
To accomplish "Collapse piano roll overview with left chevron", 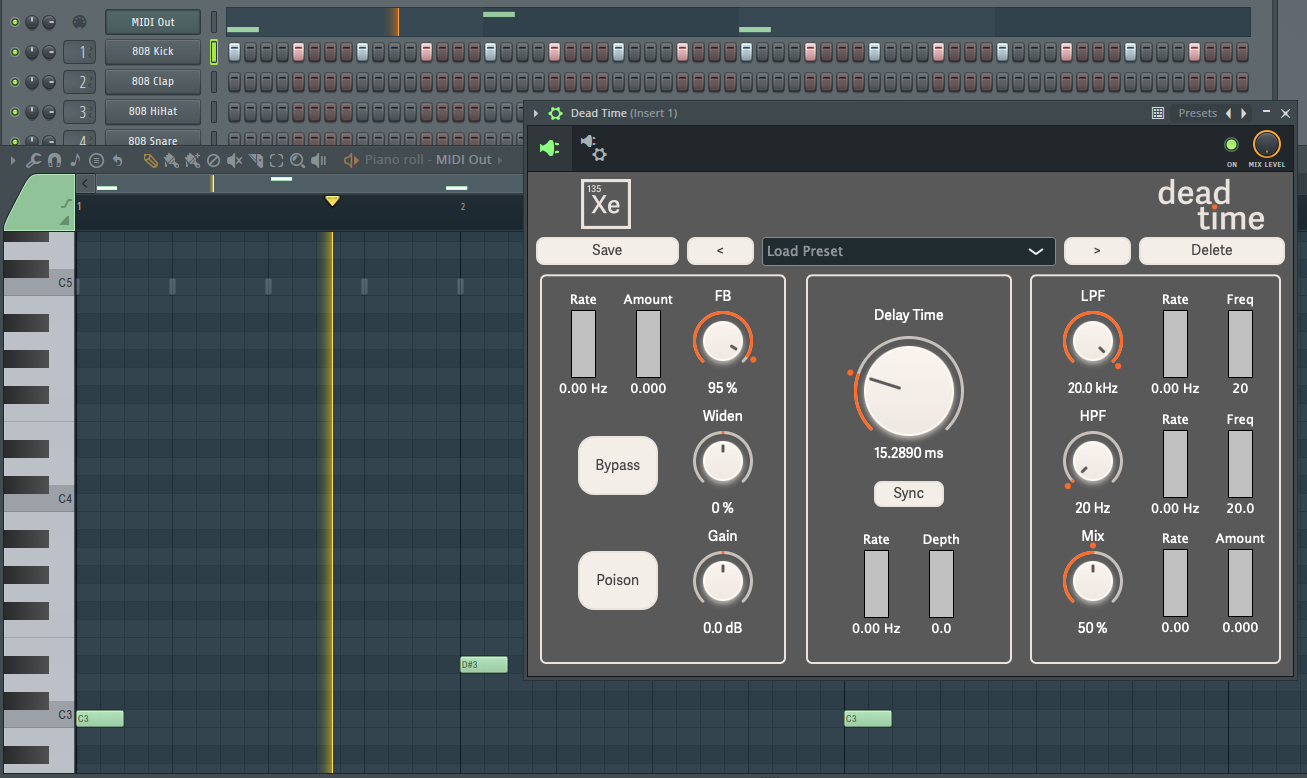I will pyautogui.click(x=86, y=183).
